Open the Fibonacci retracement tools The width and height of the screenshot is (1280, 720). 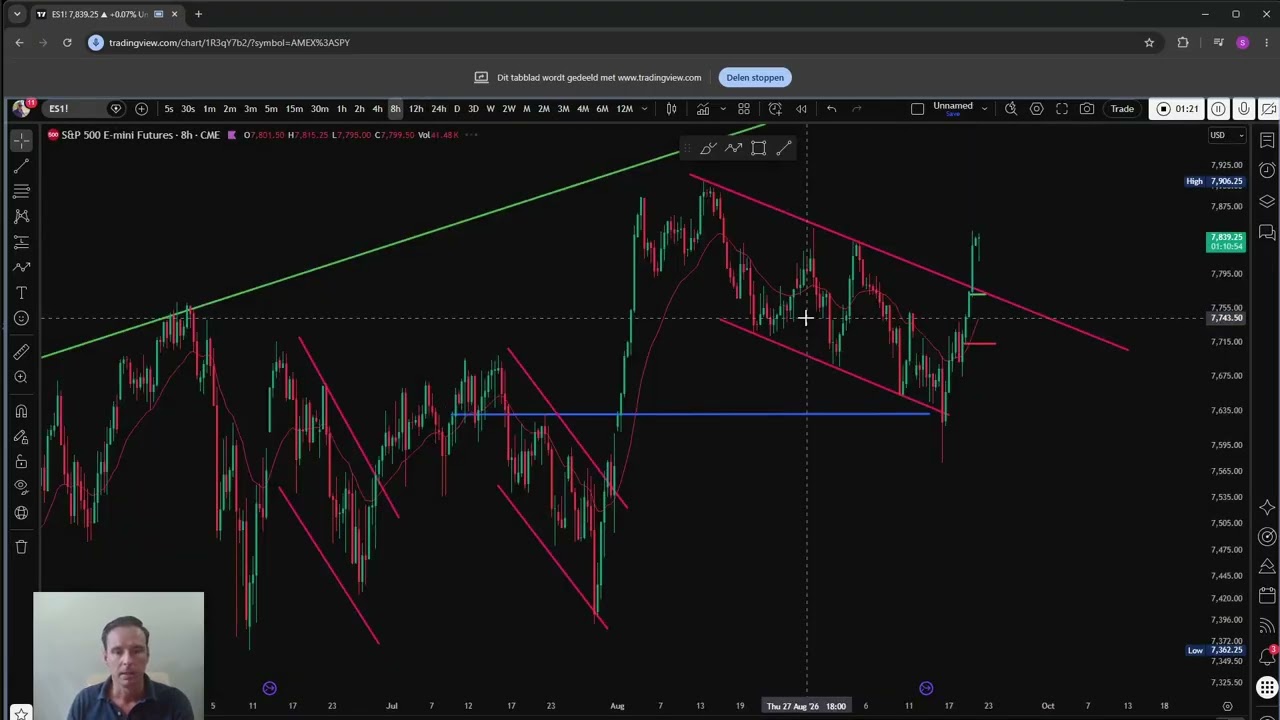pos(21,191)
